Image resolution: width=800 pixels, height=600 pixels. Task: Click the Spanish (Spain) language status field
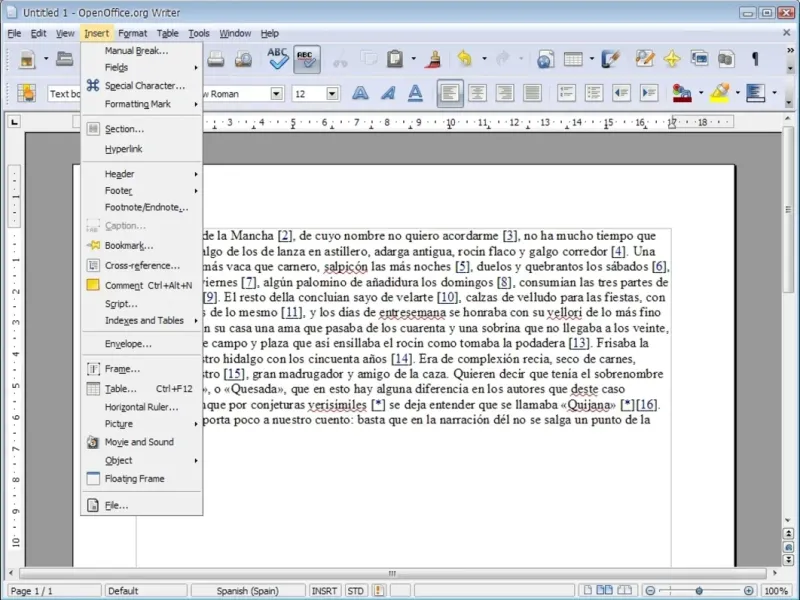point(247,590)
